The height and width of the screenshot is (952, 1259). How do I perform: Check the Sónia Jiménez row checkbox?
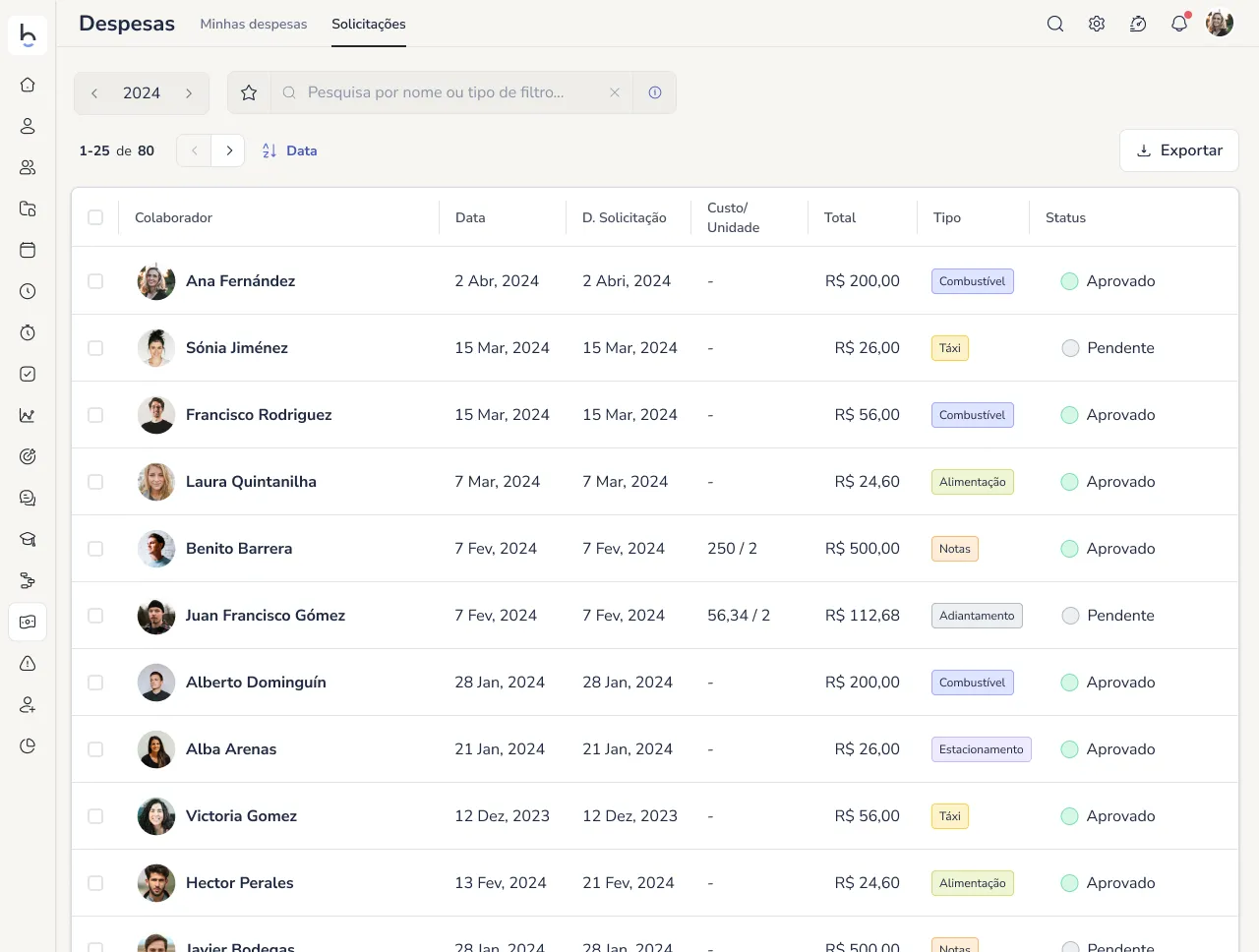point(95,348)
